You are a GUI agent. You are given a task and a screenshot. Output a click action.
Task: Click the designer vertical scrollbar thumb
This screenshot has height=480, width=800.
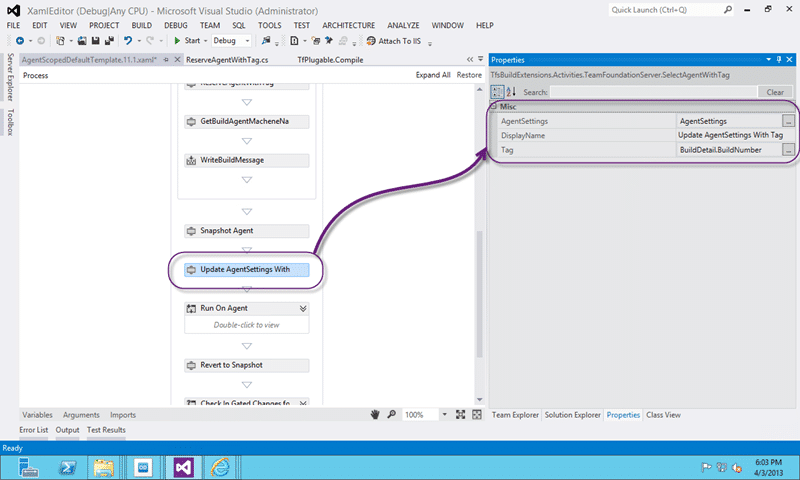pos(479,294)
